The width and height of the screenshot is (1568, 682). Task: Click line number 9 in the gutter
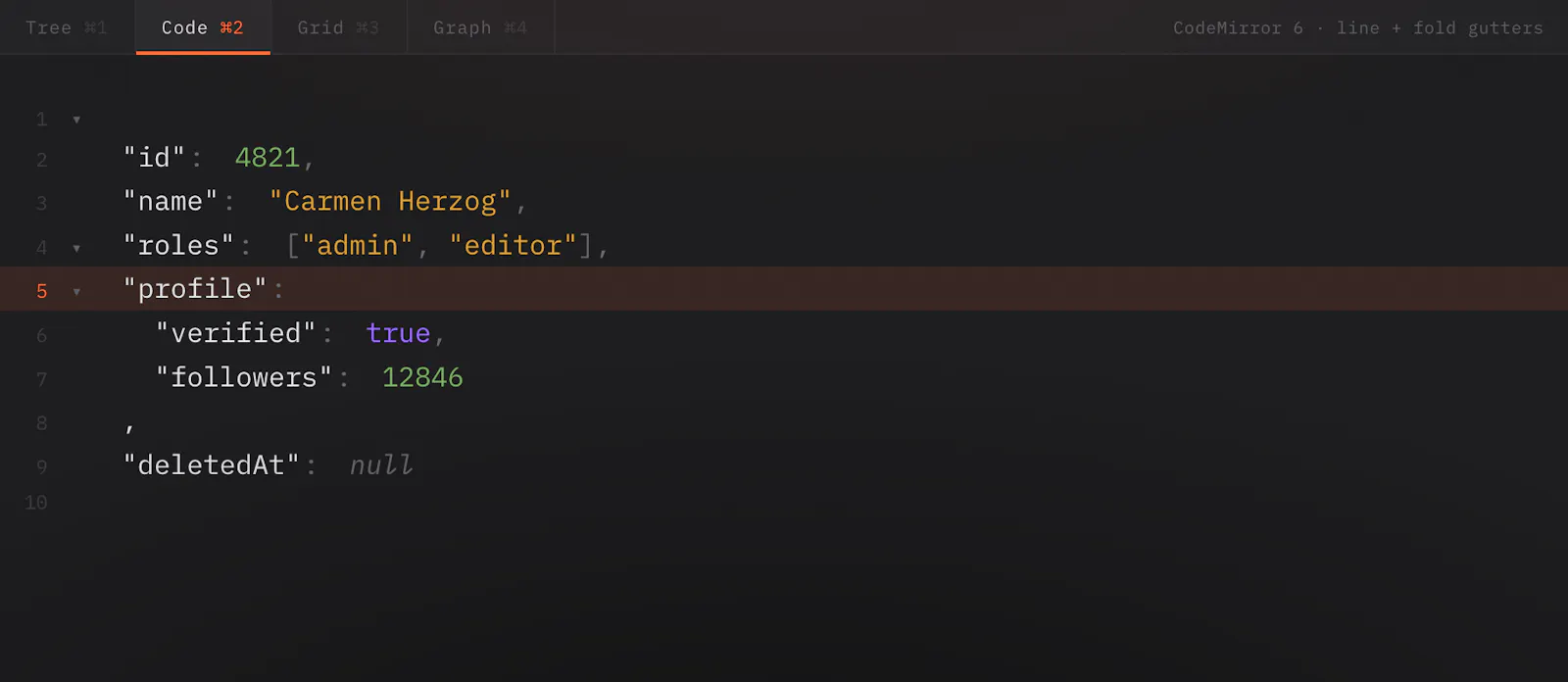41,466
